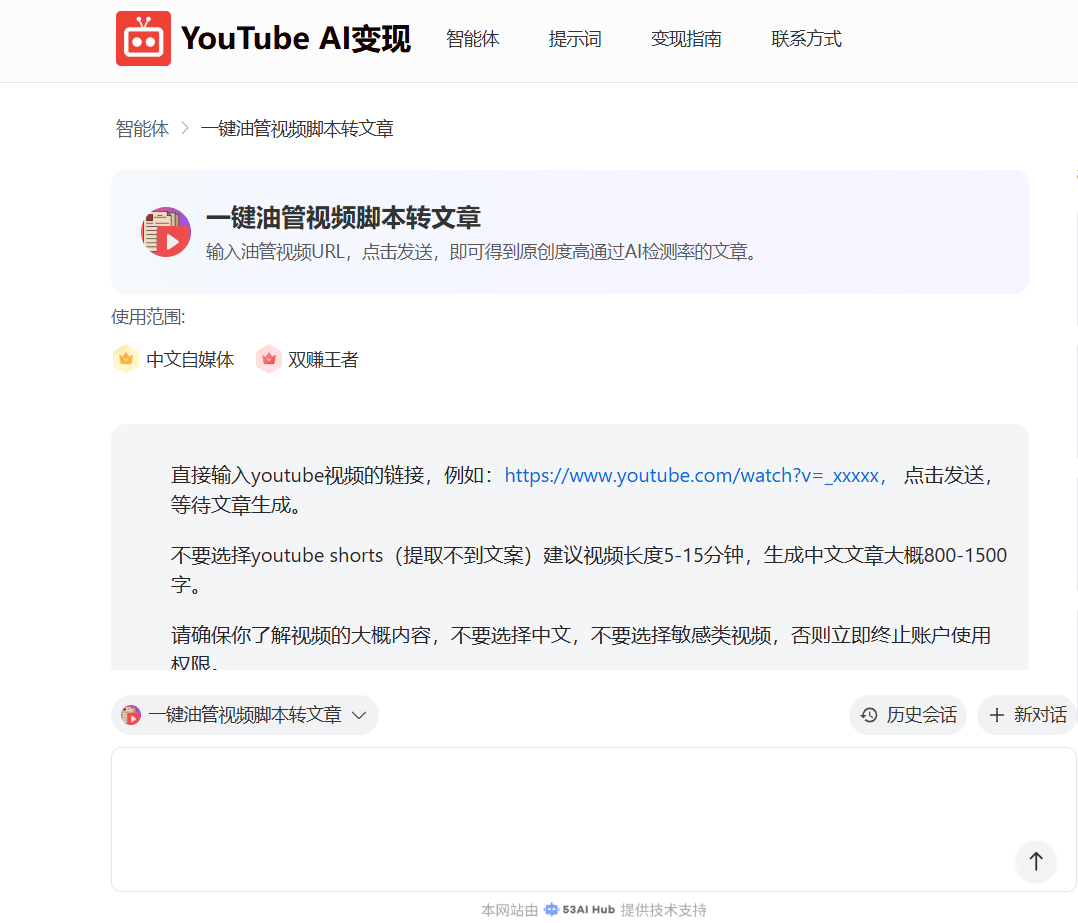
Task: Open the 变现指南 navigation item
Action: 686,39
